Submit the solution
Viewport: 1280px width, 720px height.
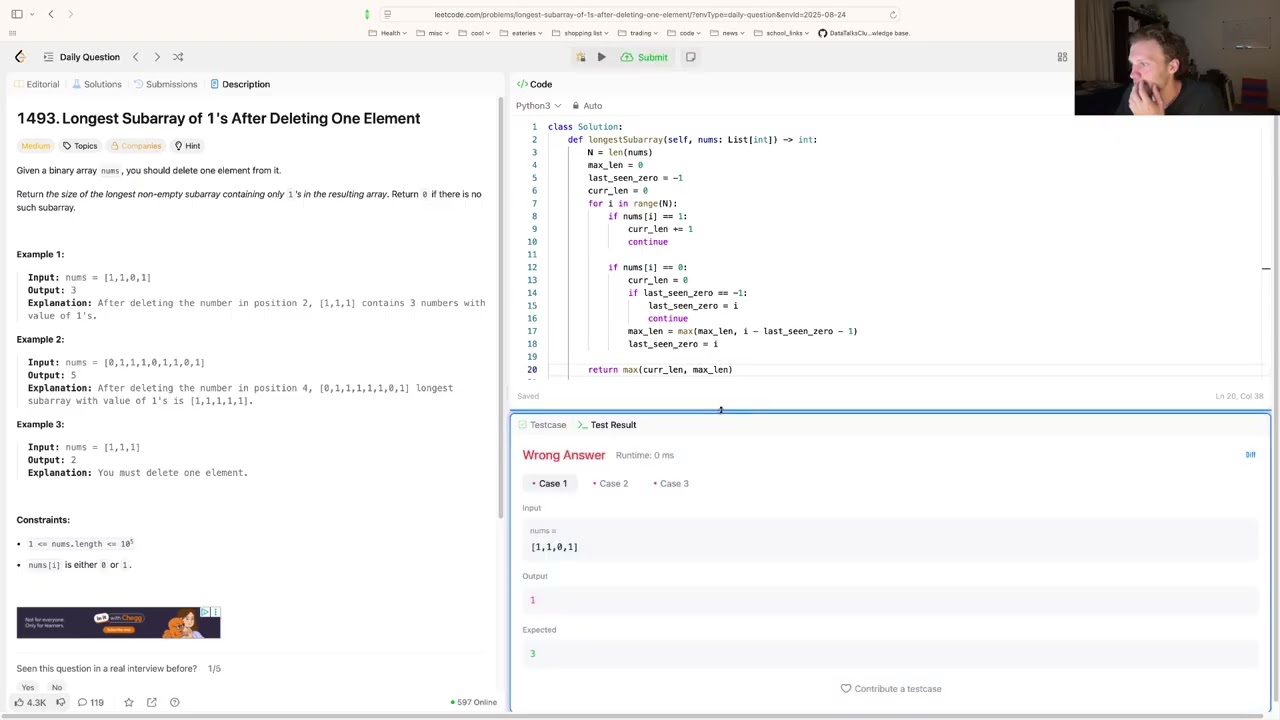[x=645, y=57]
